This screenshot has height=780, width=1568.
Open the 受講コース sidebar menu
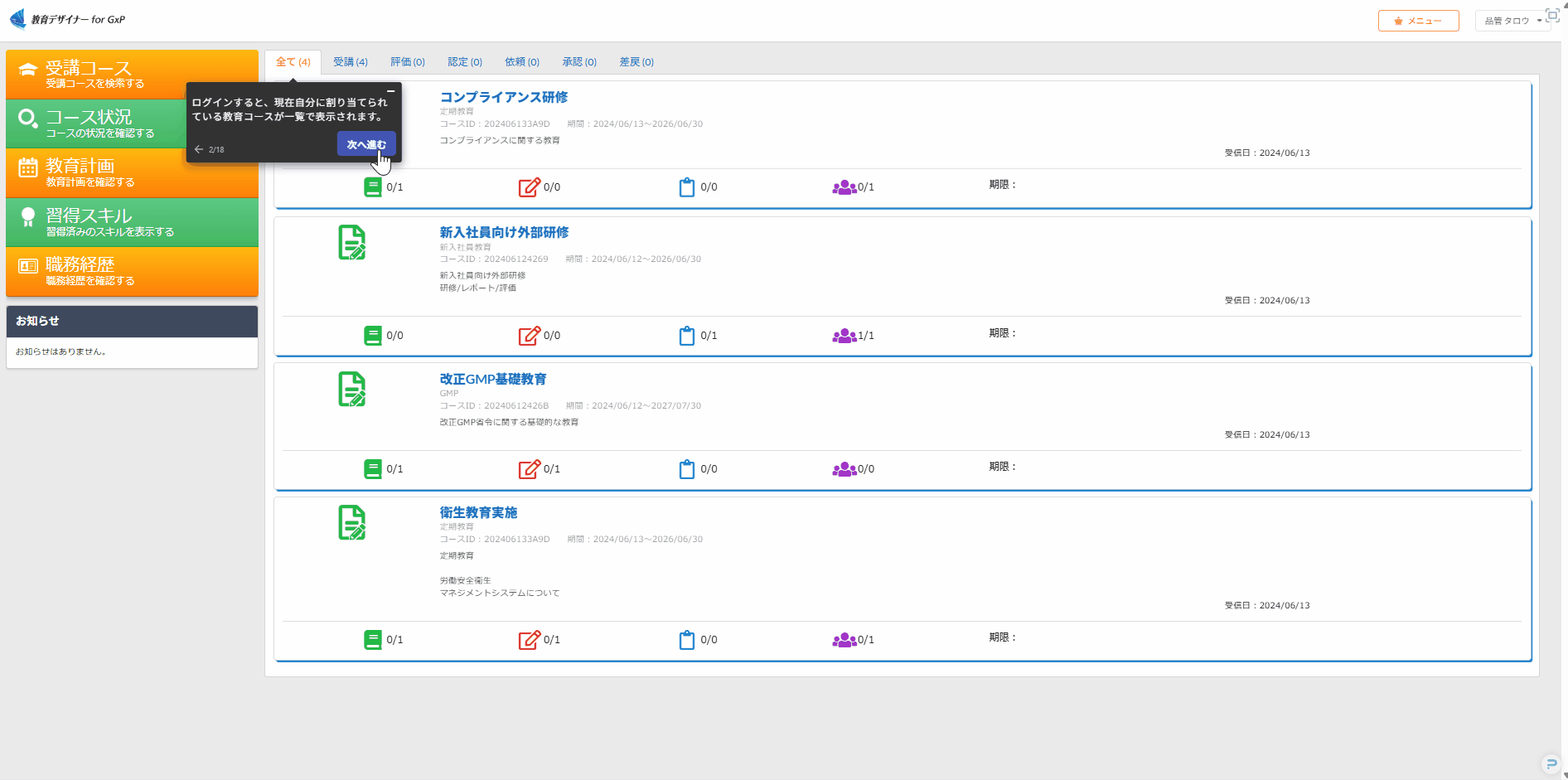132,75
